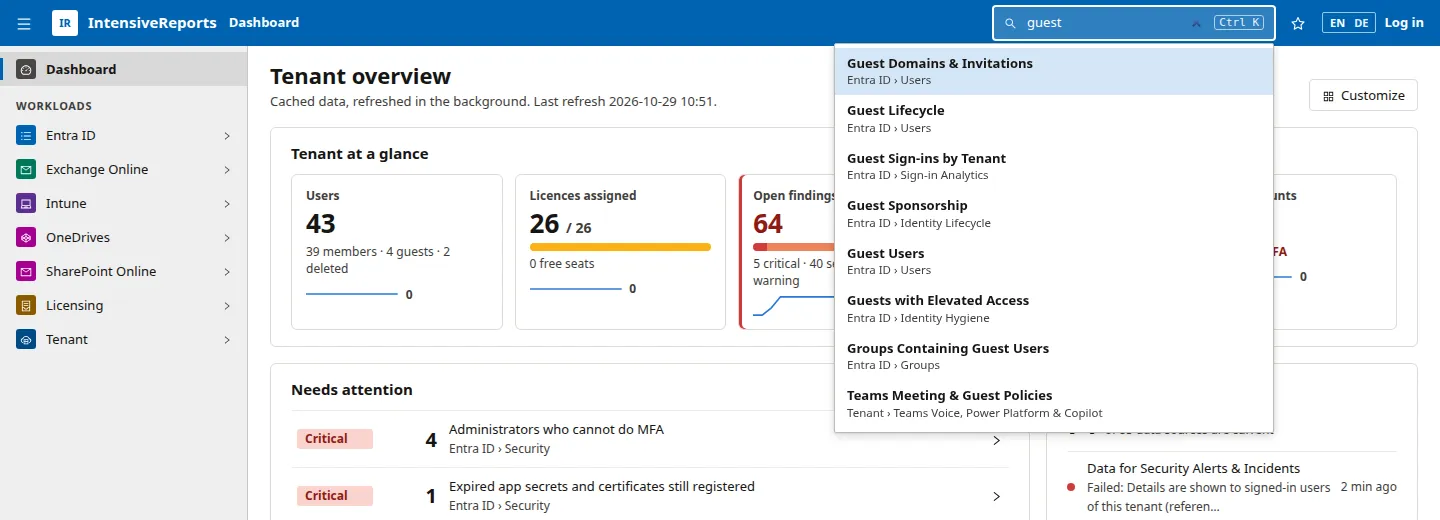The height and width of the screenshot is (520, 1440).
Task: Expand the Intune sidebar section
Action: pyautogui.click(x=227, y=204)
